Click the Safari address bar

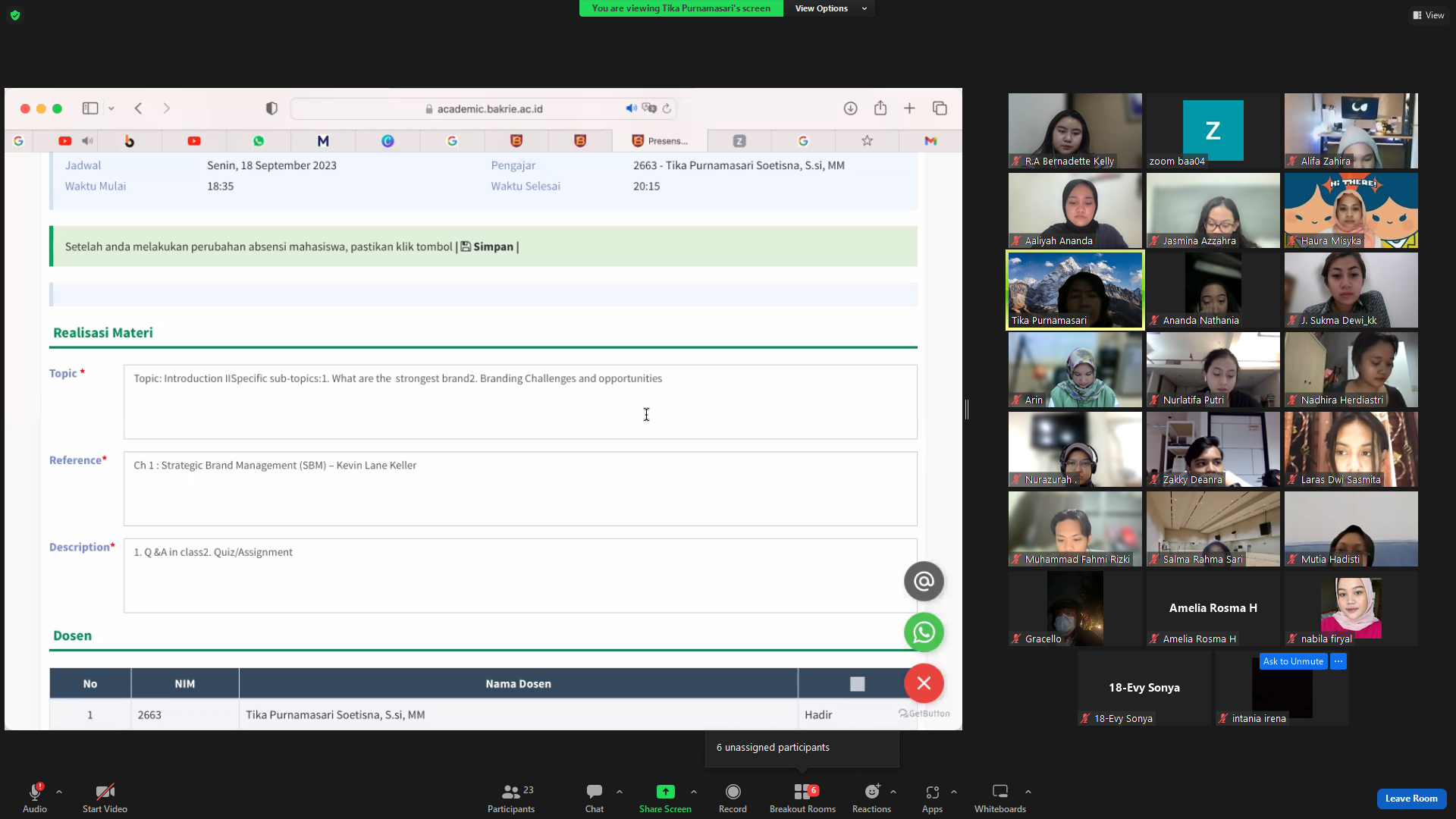[484, 108]
